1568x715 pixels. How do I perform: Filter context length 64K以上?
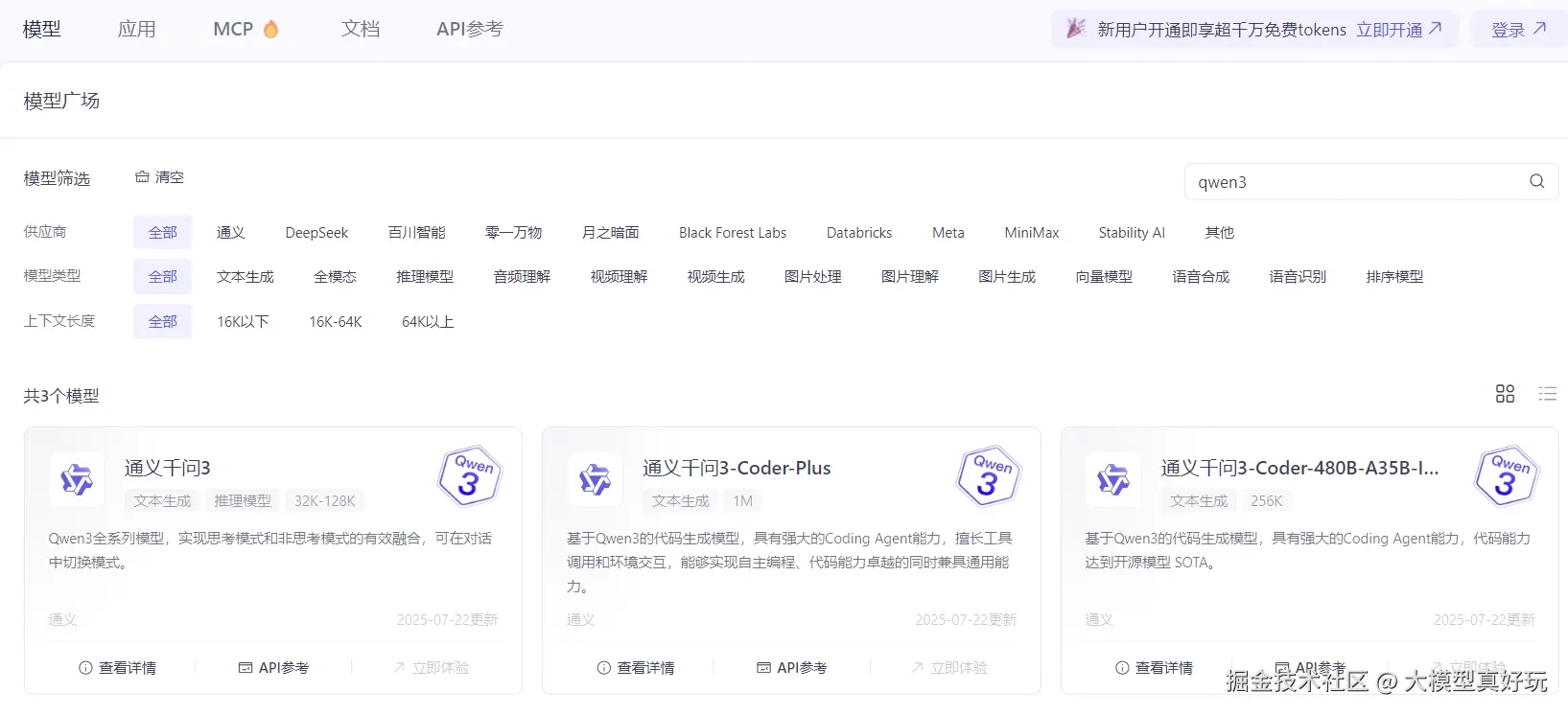pos(428,322)
